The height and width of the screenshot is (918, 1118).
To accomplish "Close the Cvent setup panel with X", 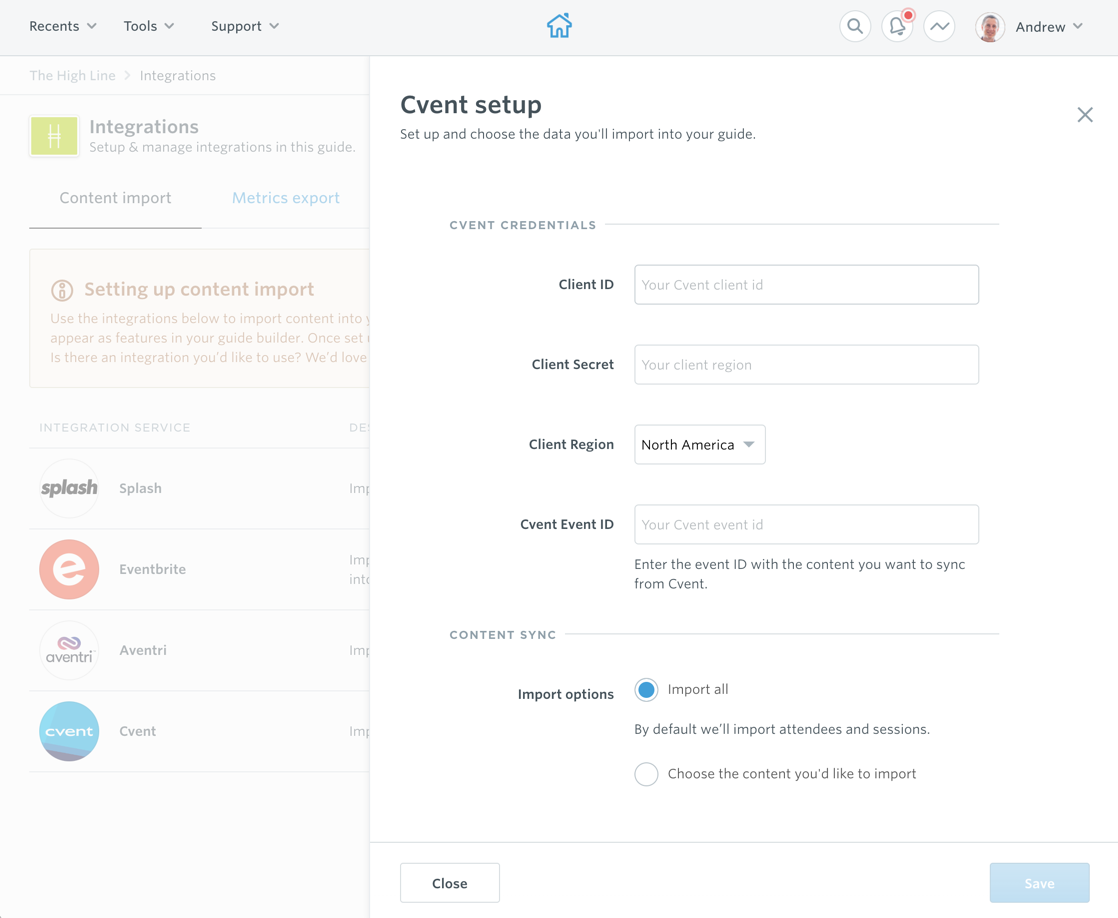I will tap(1084, 115).
